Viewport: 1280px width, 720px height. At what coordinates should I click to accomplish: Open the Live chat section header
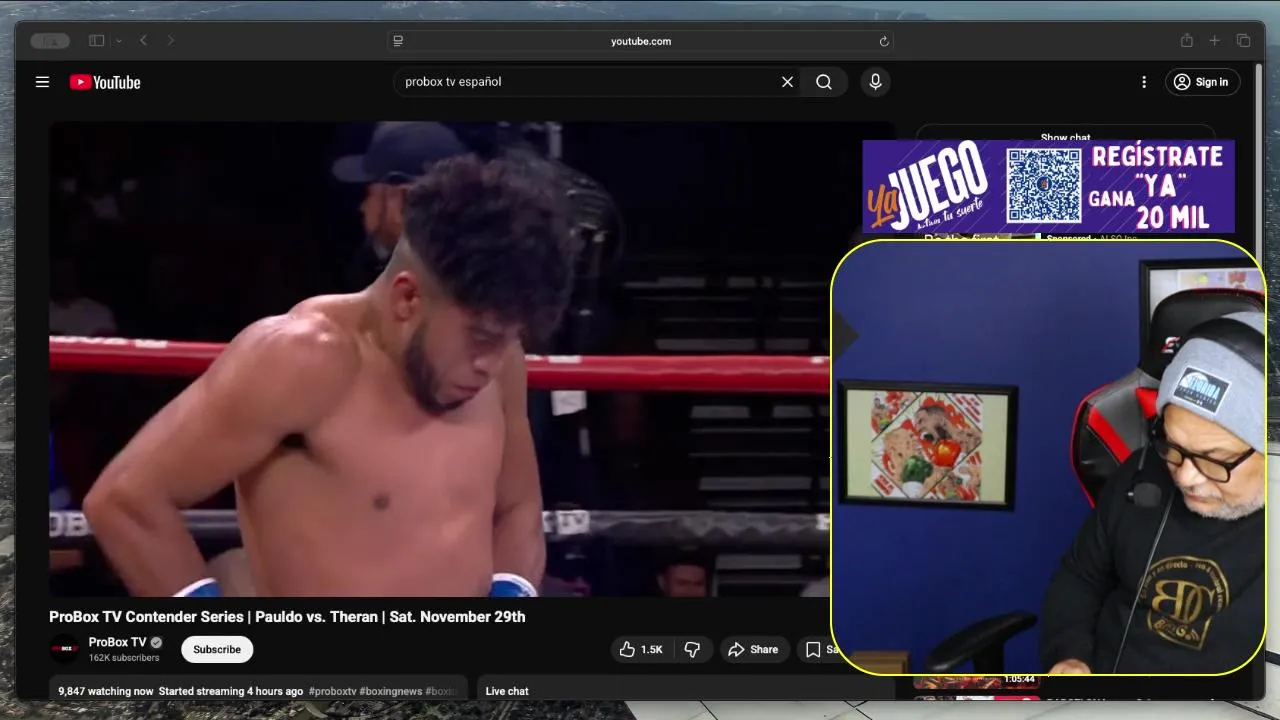(x=507, y=691)
